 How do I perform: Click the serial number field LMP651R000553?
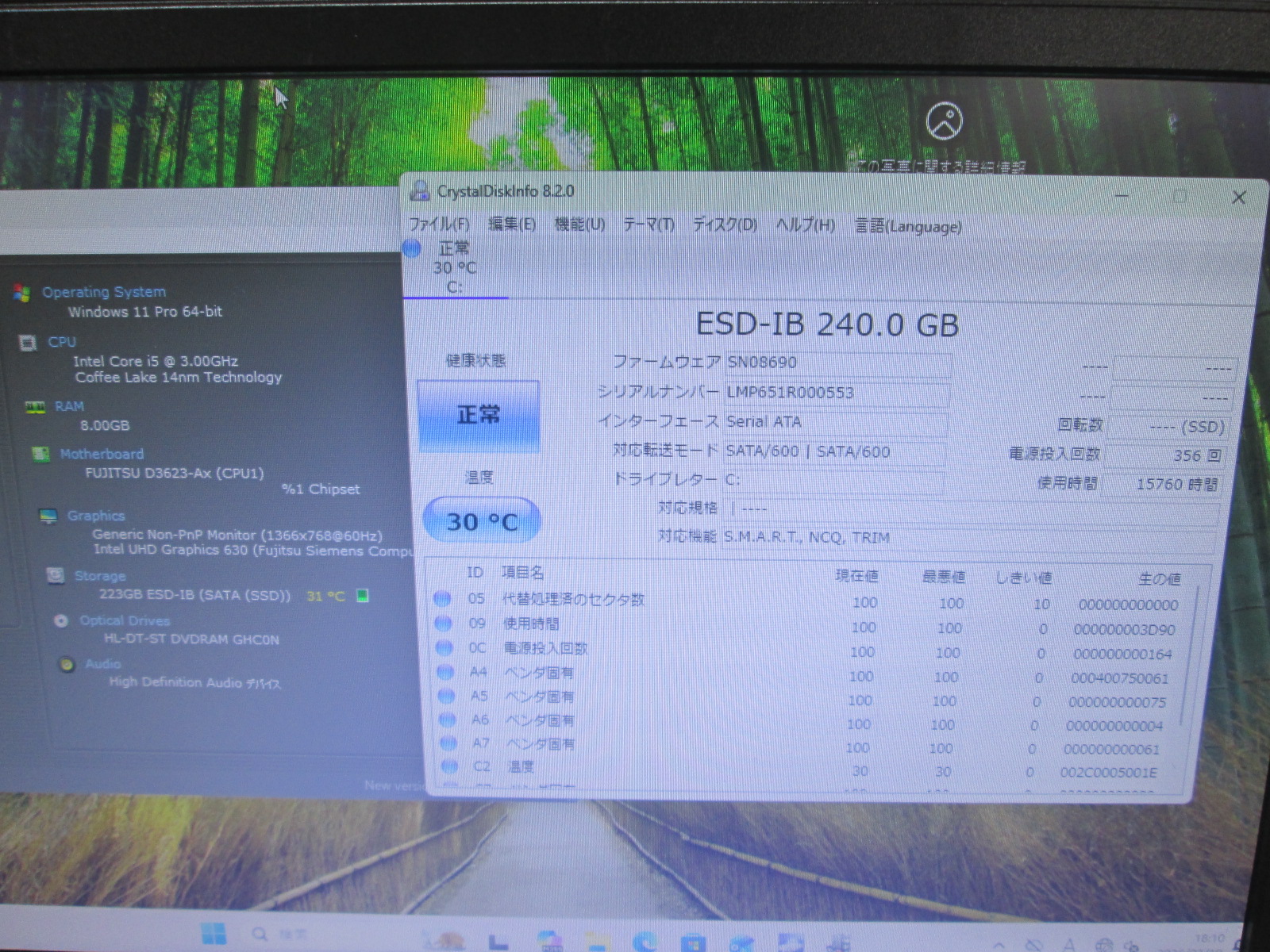click(x=837, y=393)
